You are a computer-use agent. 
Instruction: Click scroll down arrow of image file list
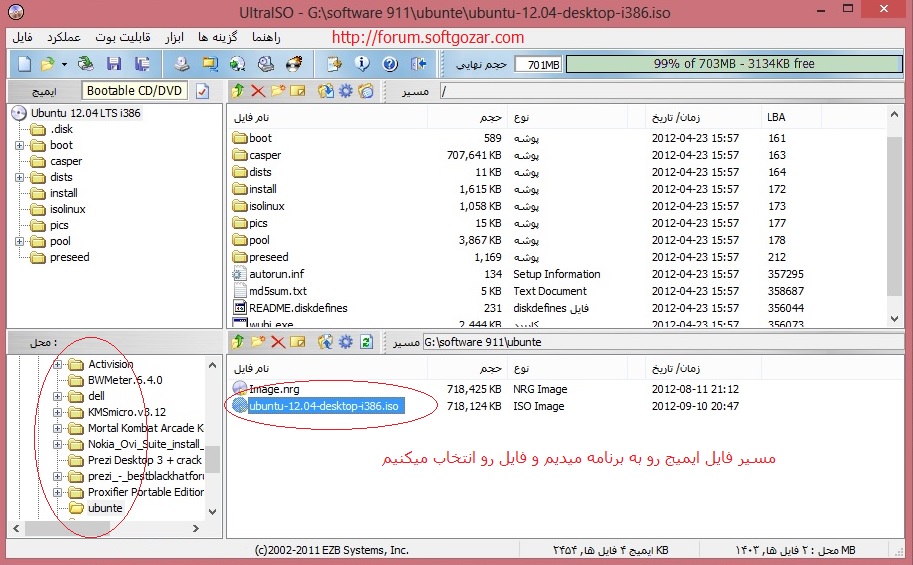point(894,319)
